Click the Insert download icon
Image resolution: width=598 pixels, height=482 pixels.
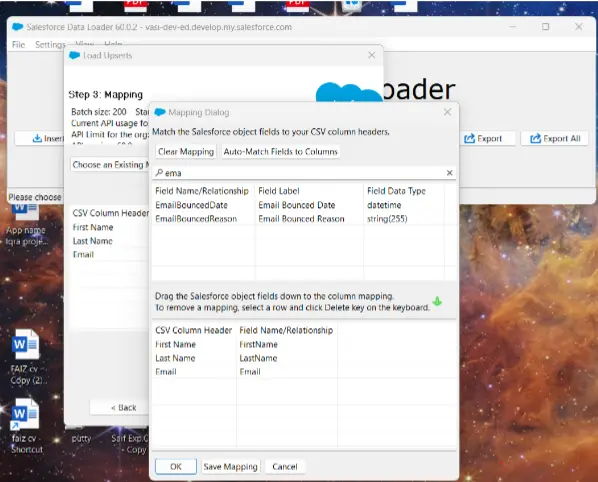point(37,138)
